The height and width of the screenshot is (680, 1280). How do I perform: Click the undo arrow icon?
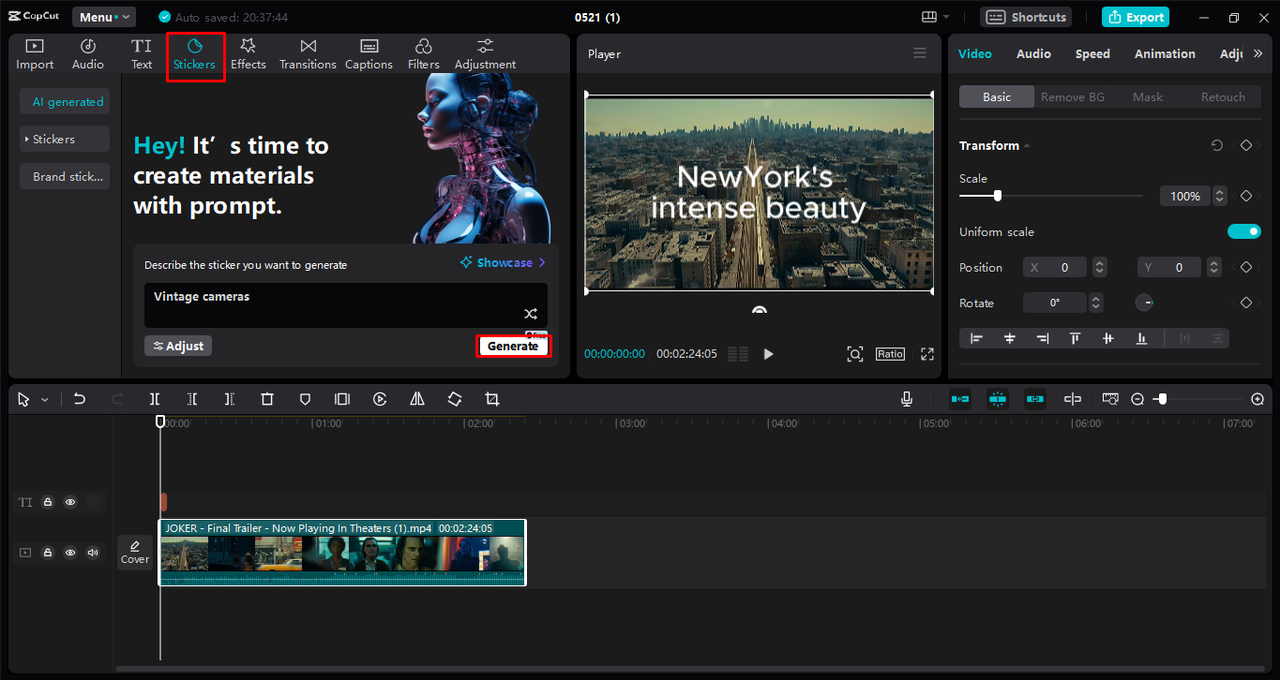pyautogui.click(x=80, y=399)
